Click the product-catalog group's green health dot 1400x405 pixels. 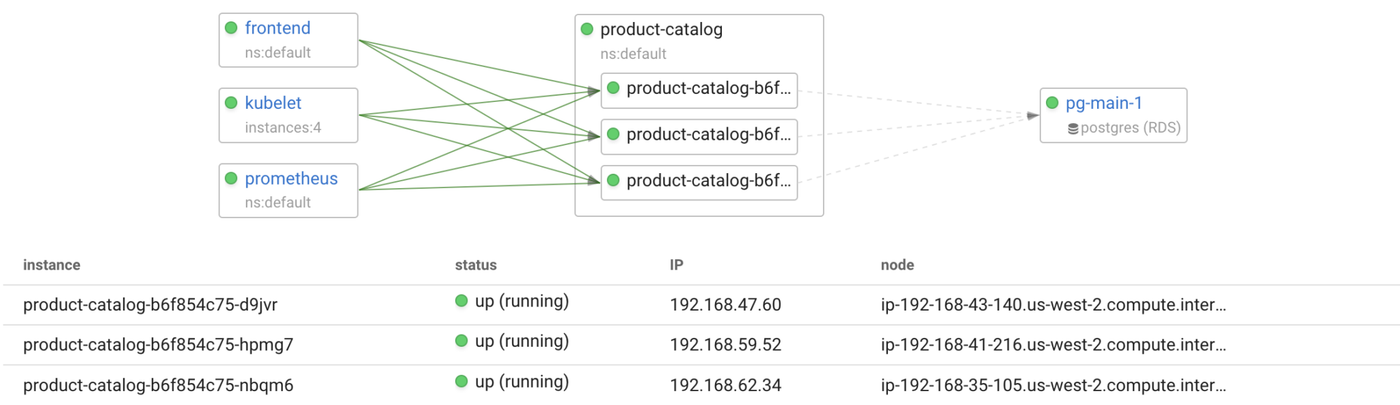point(587,29)
